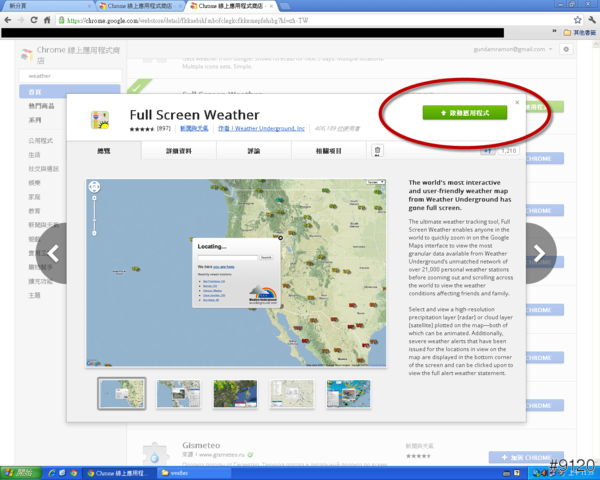Click the pan control on the map preview
Screen dimensions: 600x480
[95, 186]
